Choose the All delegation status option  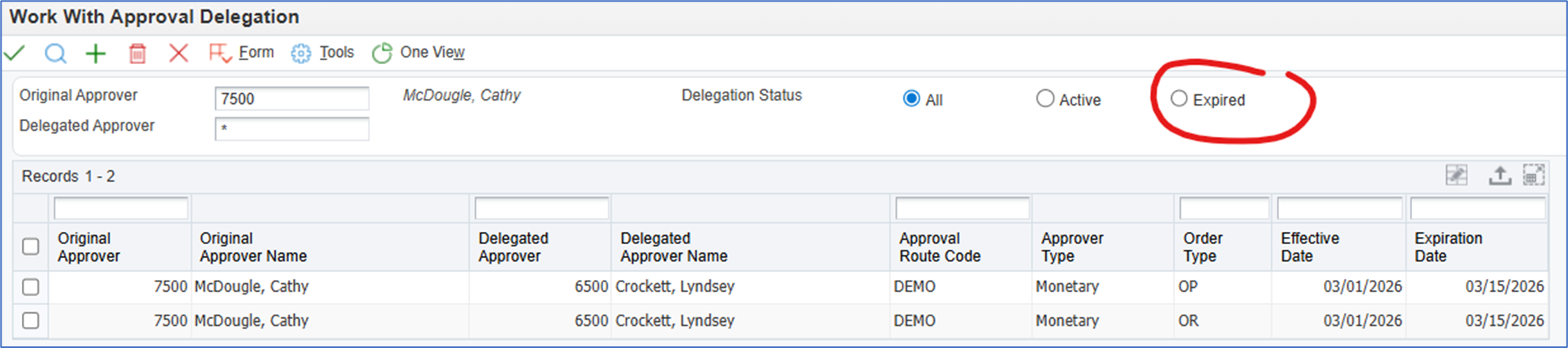tap(911, 99)
